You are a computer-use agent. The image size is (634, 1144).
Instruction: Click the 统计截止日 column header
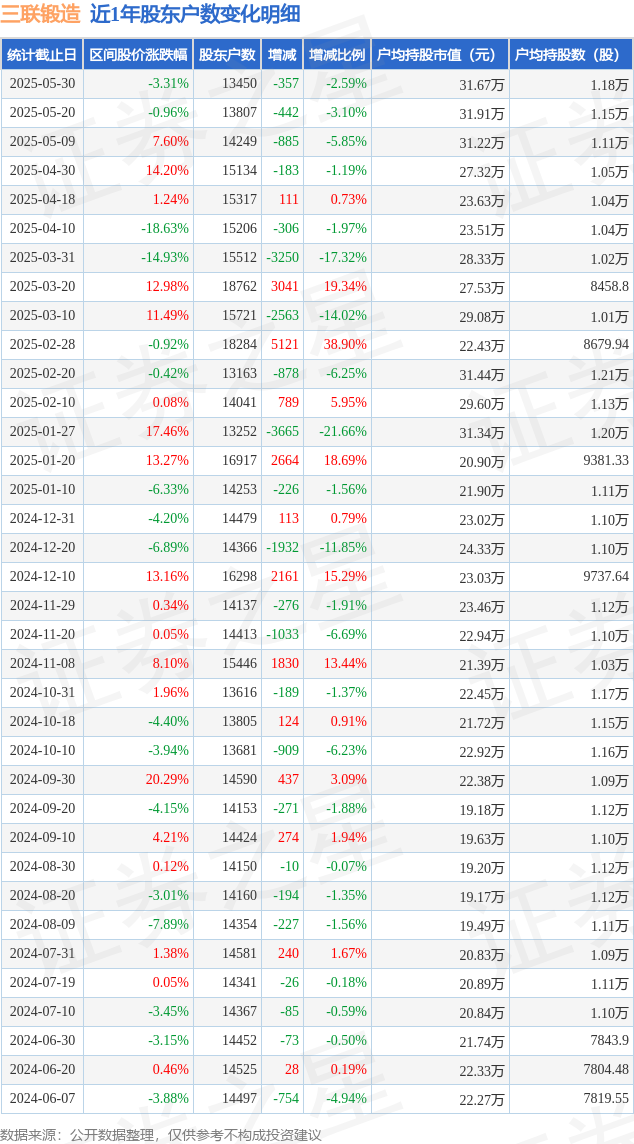click(x=42, y=55)
